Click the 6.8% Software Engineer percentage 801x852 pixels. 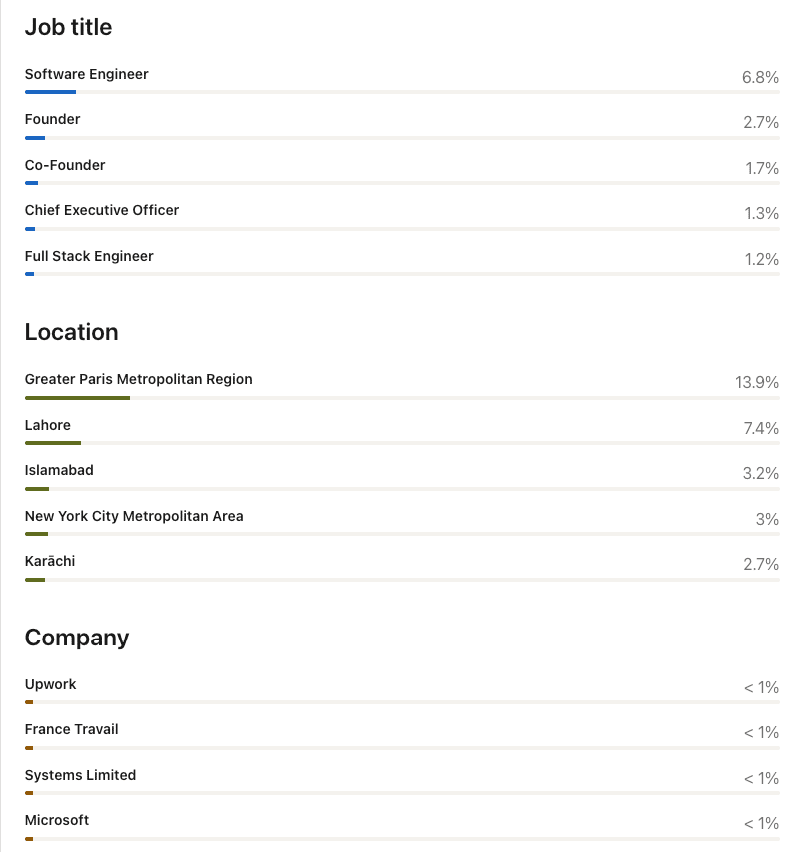[760, 78]
